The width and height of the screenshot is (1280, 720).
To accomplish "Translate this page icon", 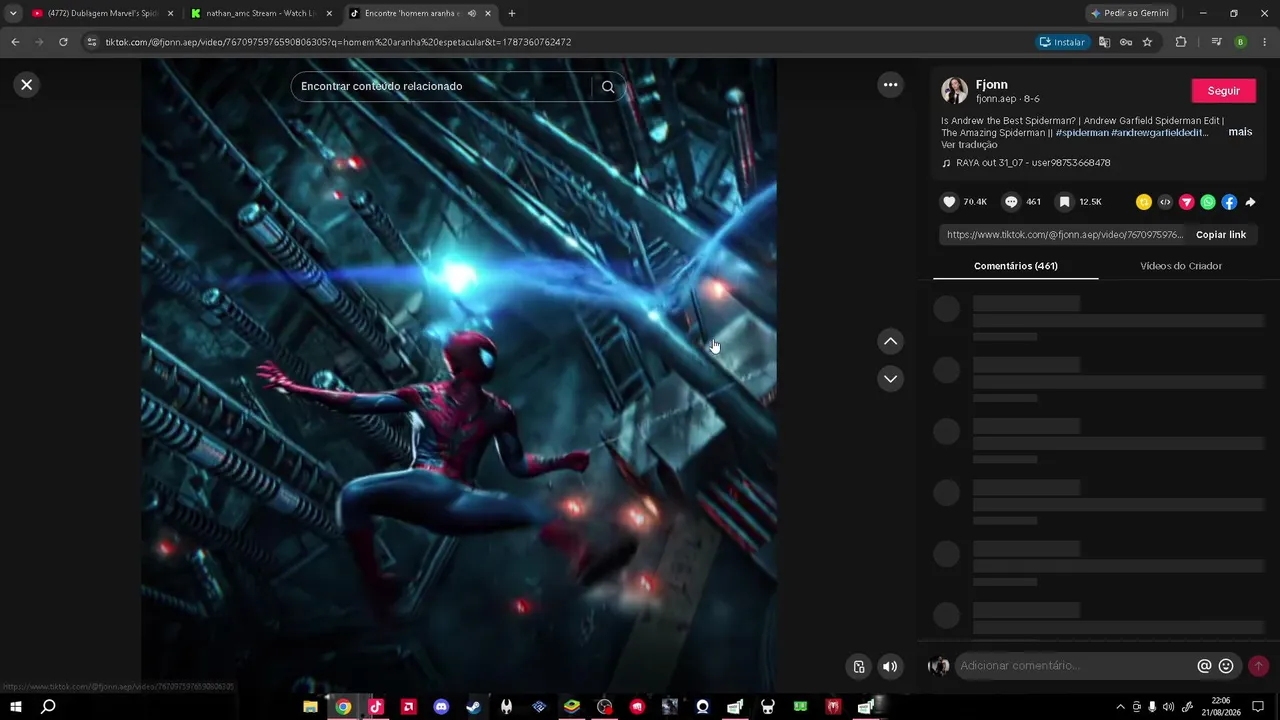I will click(x=1104, y=42).
